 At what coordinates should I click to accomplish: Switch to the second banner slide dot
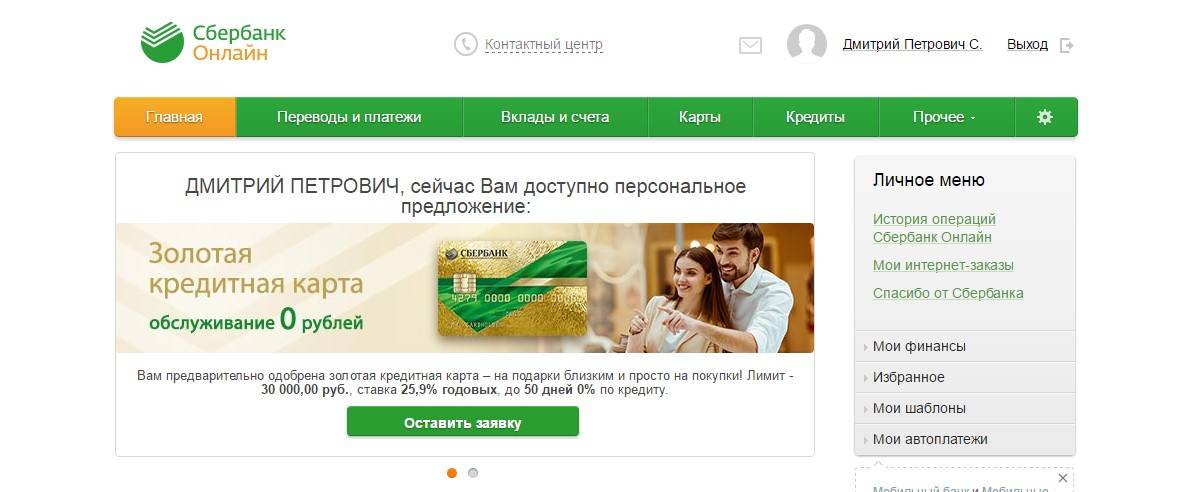click(x=473, y=473)
